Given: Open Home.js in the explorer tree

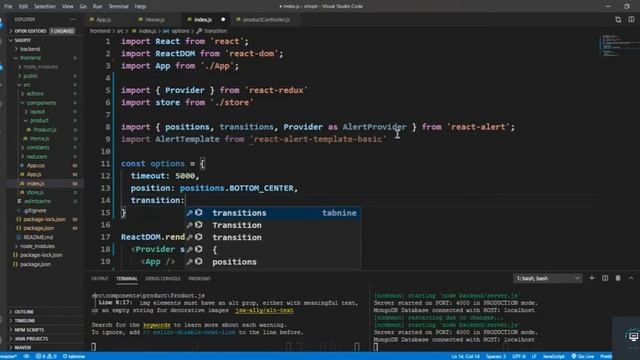Looking at the screenshot, I should (39, 139).
